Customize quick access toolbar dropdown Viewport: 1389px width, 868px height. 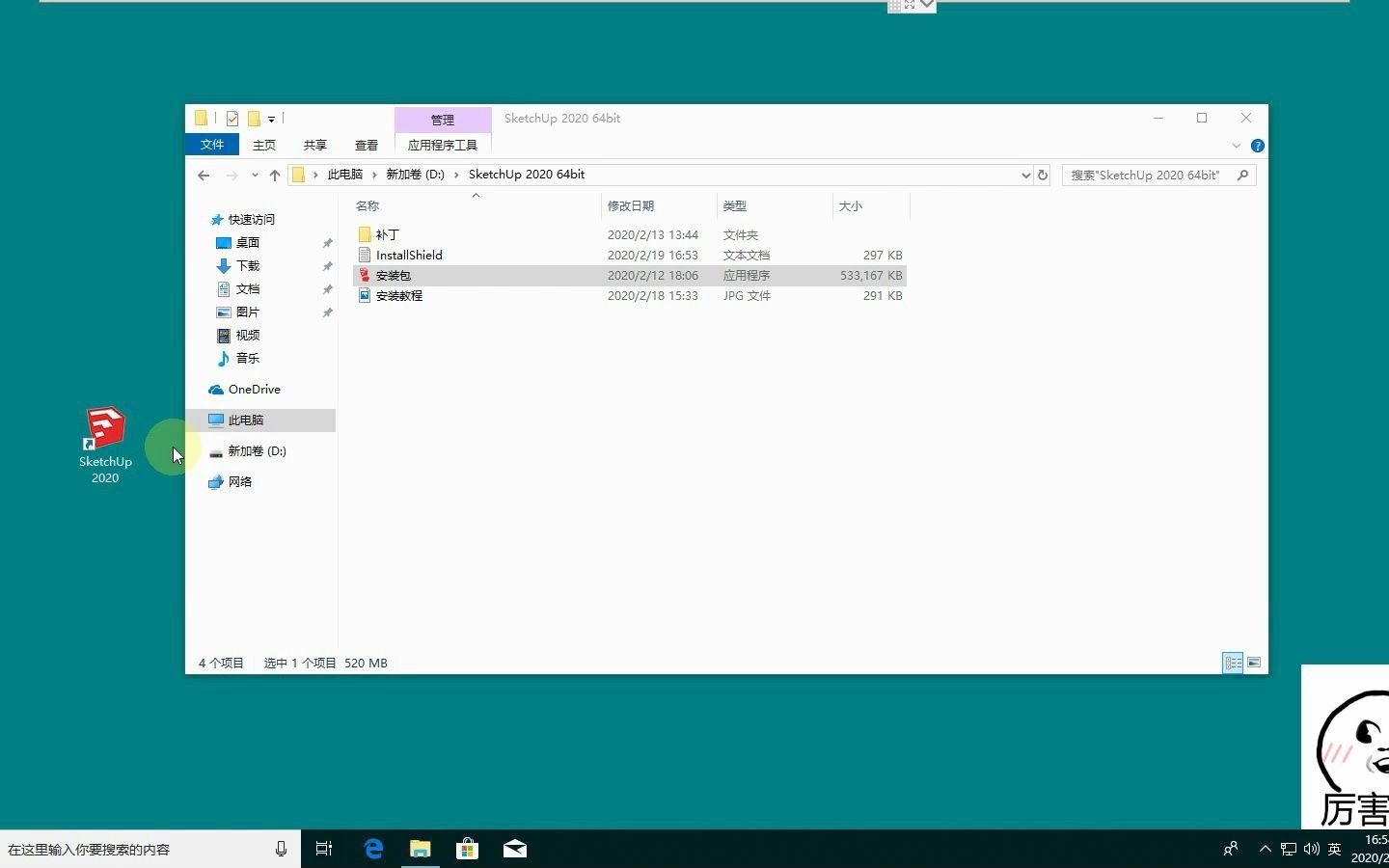pyautogui.click(x=271, y=119)
